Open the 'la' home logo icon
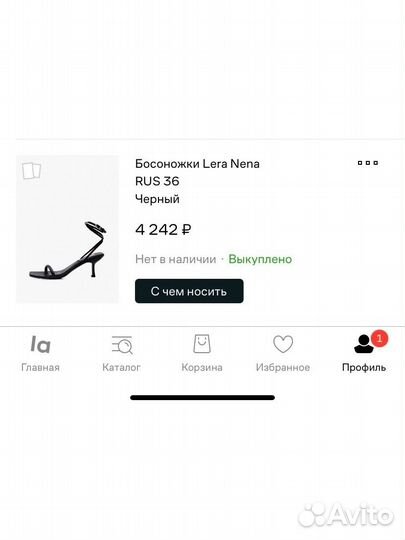Viewport: 405px width, 540px height. pyautogui.click(x=41, y=344)
